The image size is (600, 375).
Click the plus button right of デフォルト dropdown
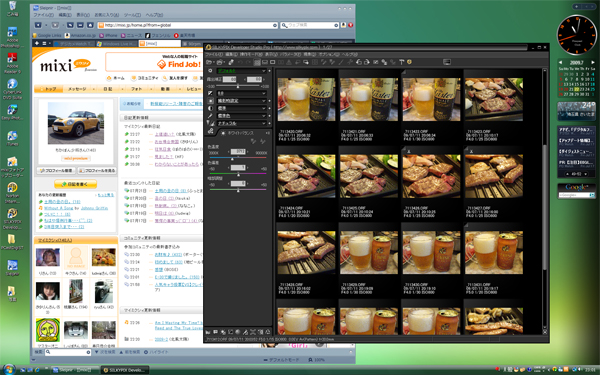click(x=269, y=71)
